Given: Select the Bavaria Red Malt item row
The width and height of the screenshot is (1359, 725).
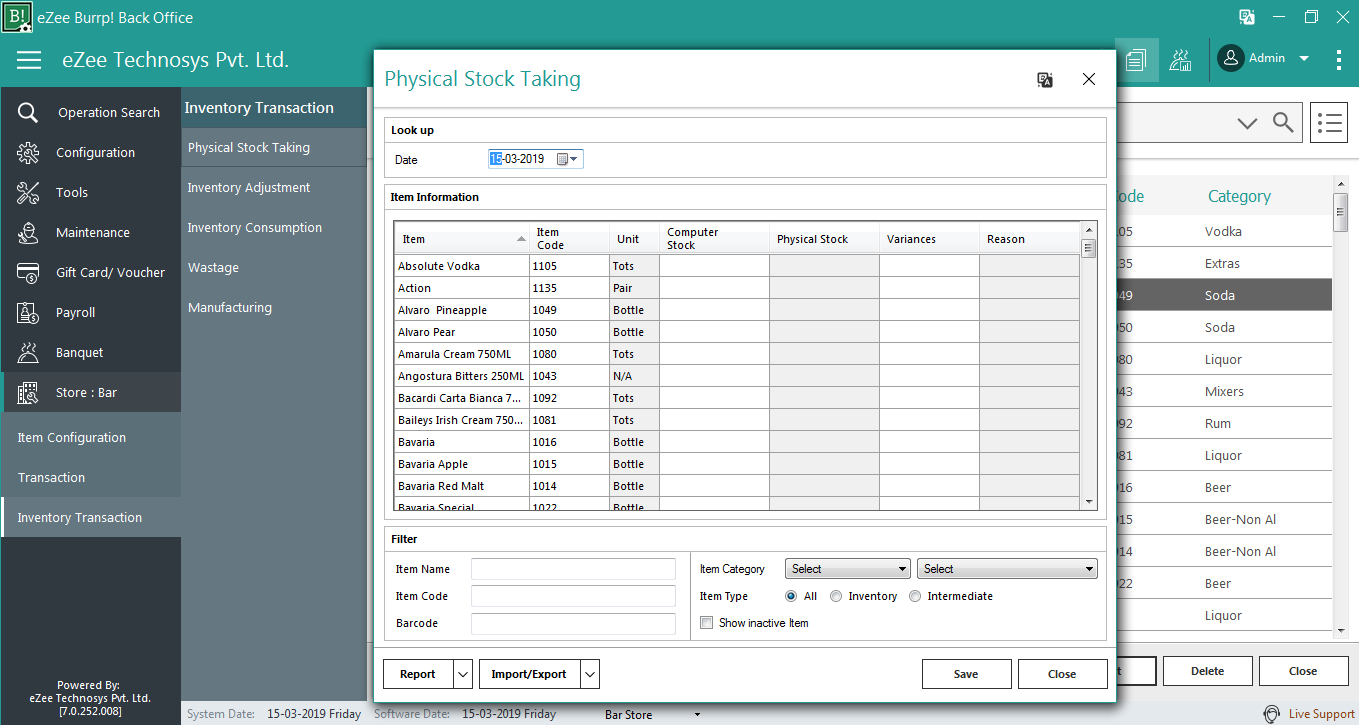Looking at the screenshot, I should [737, 486].
